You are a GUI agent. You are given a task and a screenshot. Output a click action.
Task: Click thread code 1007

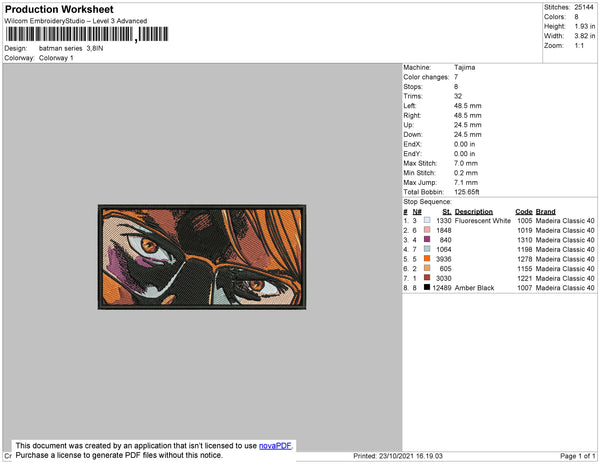[x=525, y=288]
